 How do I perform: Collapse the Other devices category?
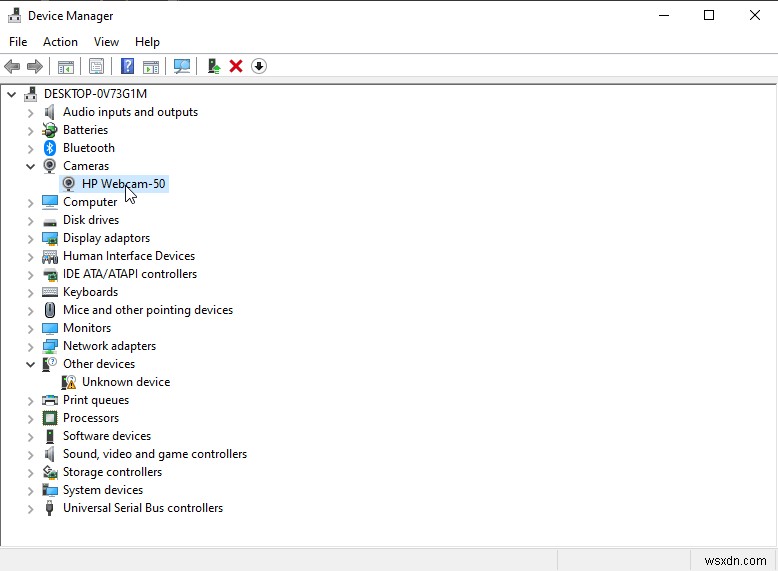[30, 364]
